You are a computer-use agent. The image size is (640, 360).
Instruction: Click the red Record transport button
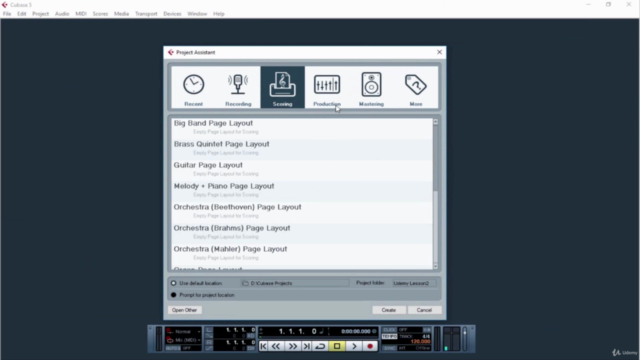coord(370,346)
